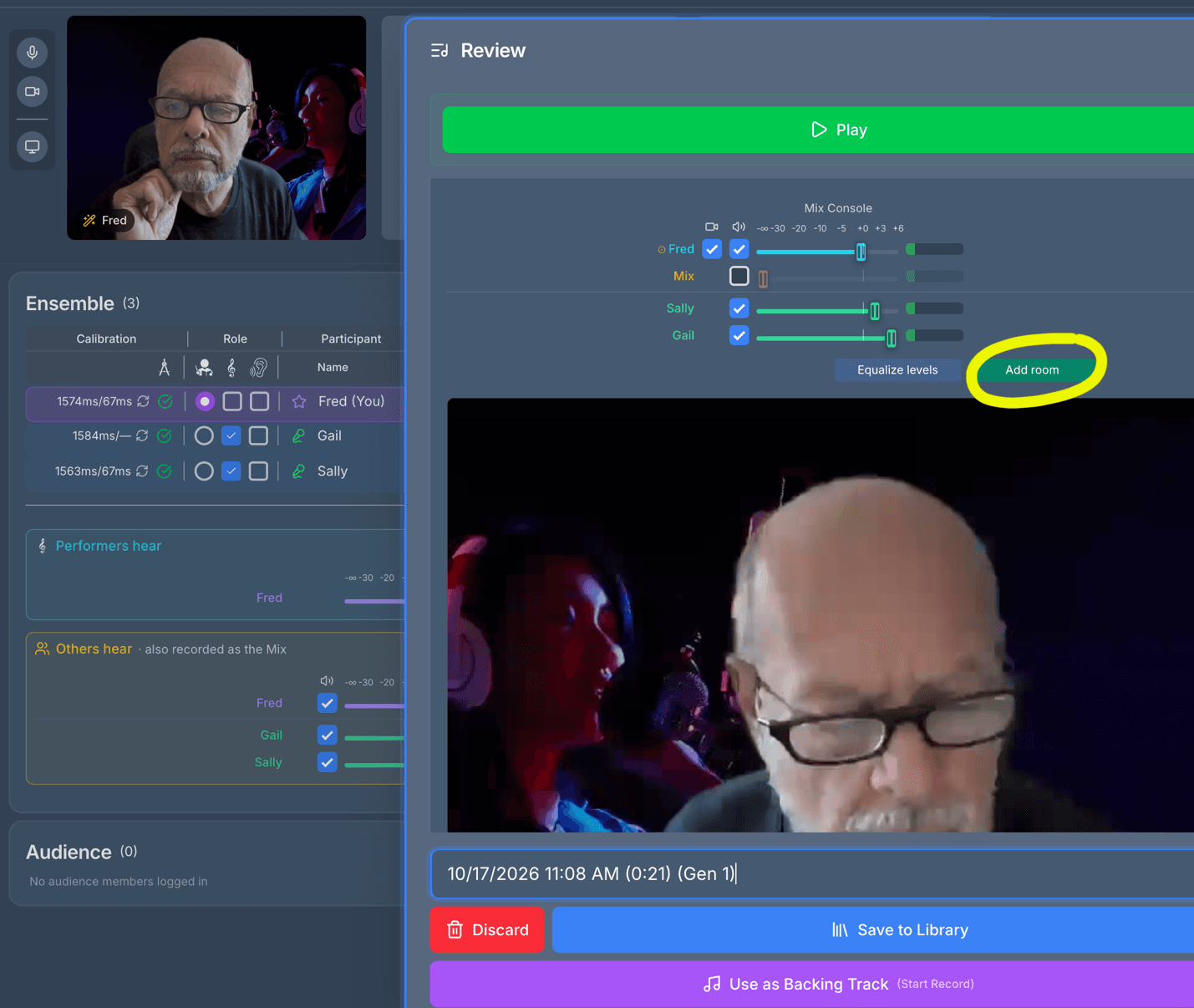The image size is (1194, 1008).
Task: Toggle the camera icon in the sidebar
Action: point(32,91)
